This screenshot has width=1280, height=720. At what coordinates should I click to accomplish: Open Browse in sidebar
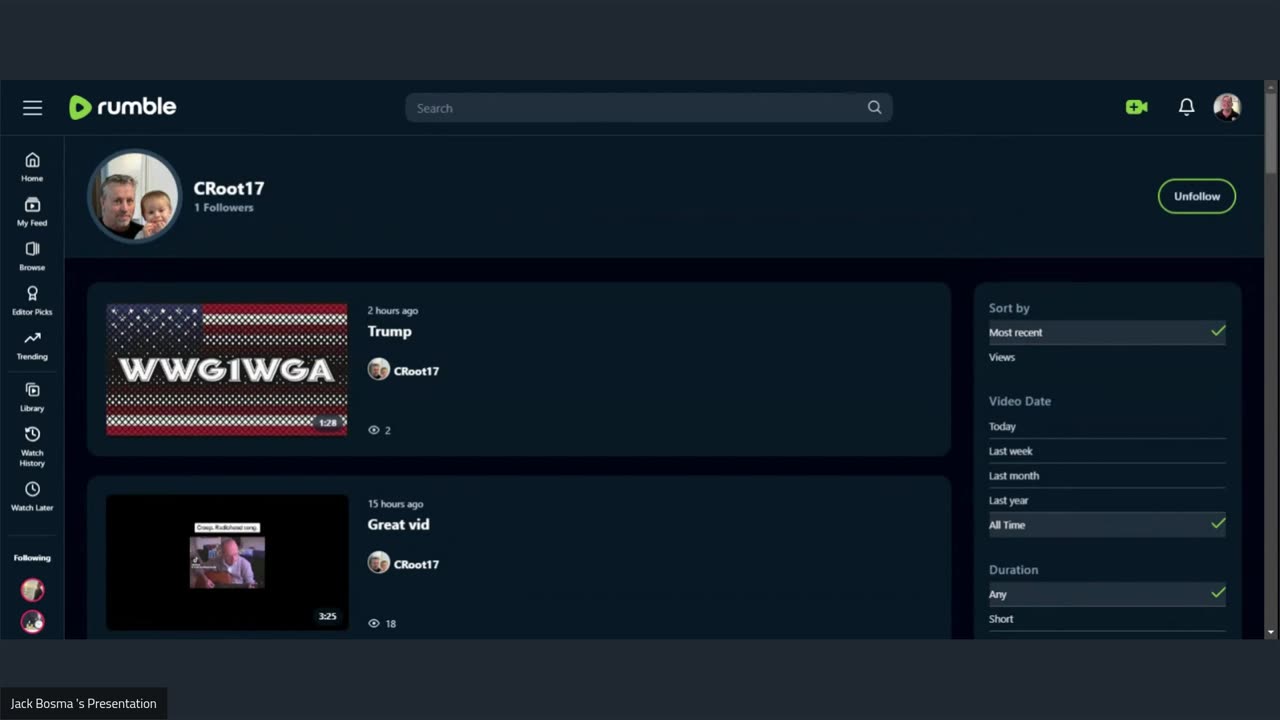pos(32,256)
